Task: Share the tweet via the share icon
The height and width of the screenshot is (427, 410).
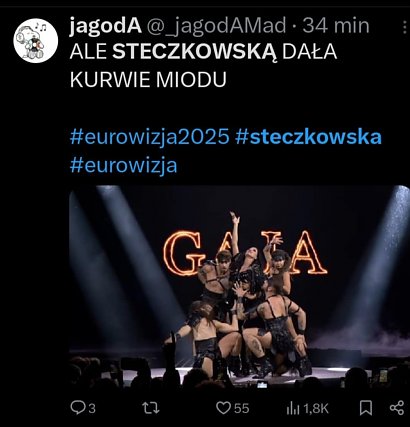Action: tap(397, 408)
